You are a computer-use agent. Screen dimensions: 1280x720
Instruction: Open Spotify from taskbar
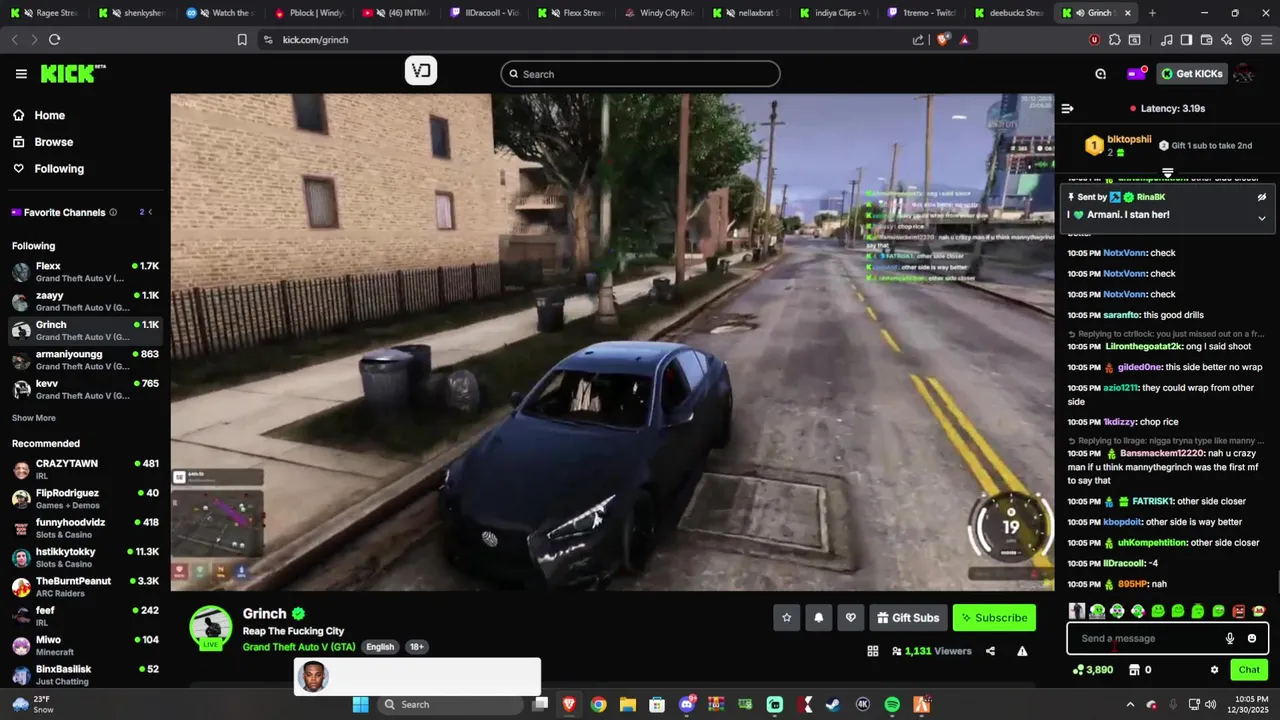[892, 704]
